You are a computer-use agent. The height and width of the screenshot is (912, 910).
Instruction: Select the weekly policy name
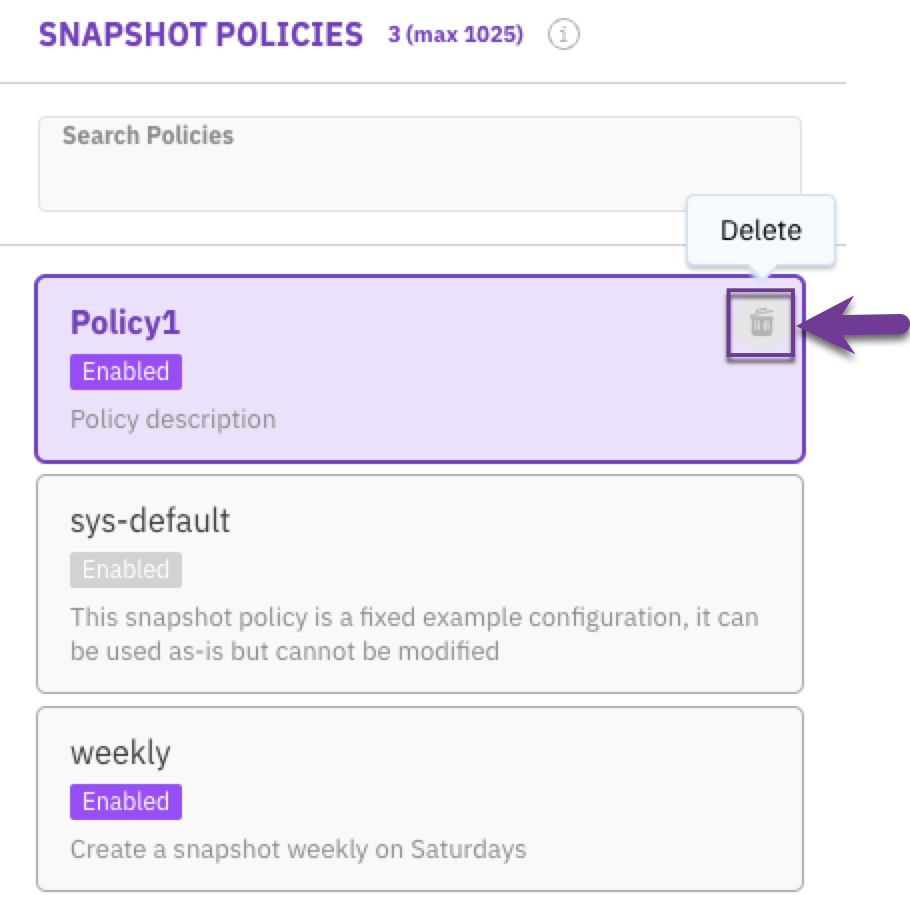click(x=120, y=753)
